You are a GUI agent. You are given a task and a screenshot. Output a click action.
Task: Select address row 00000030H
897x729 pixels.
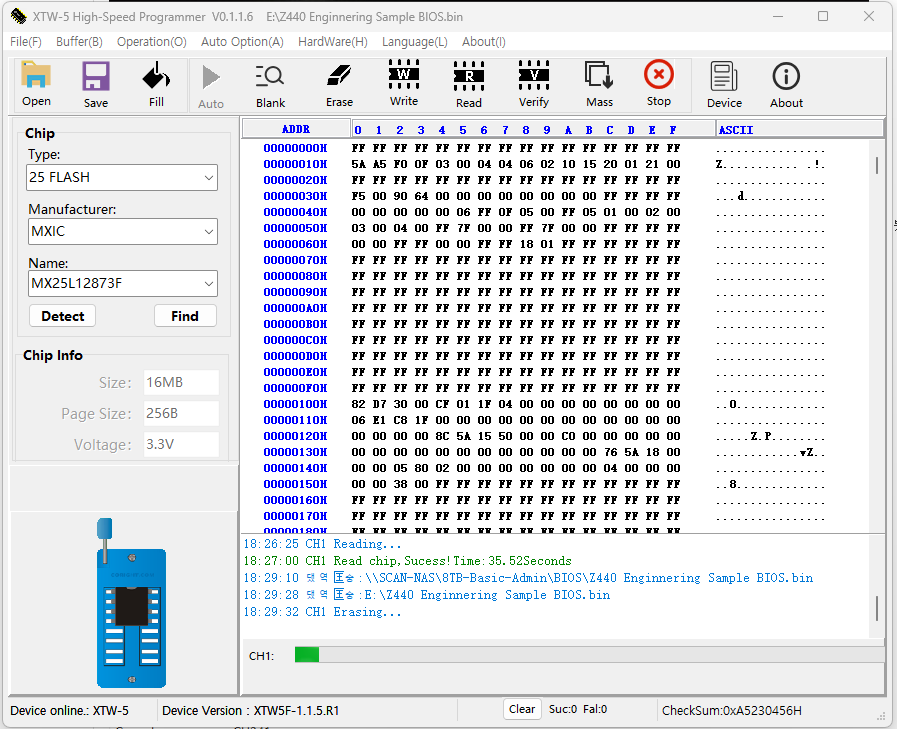295,196
